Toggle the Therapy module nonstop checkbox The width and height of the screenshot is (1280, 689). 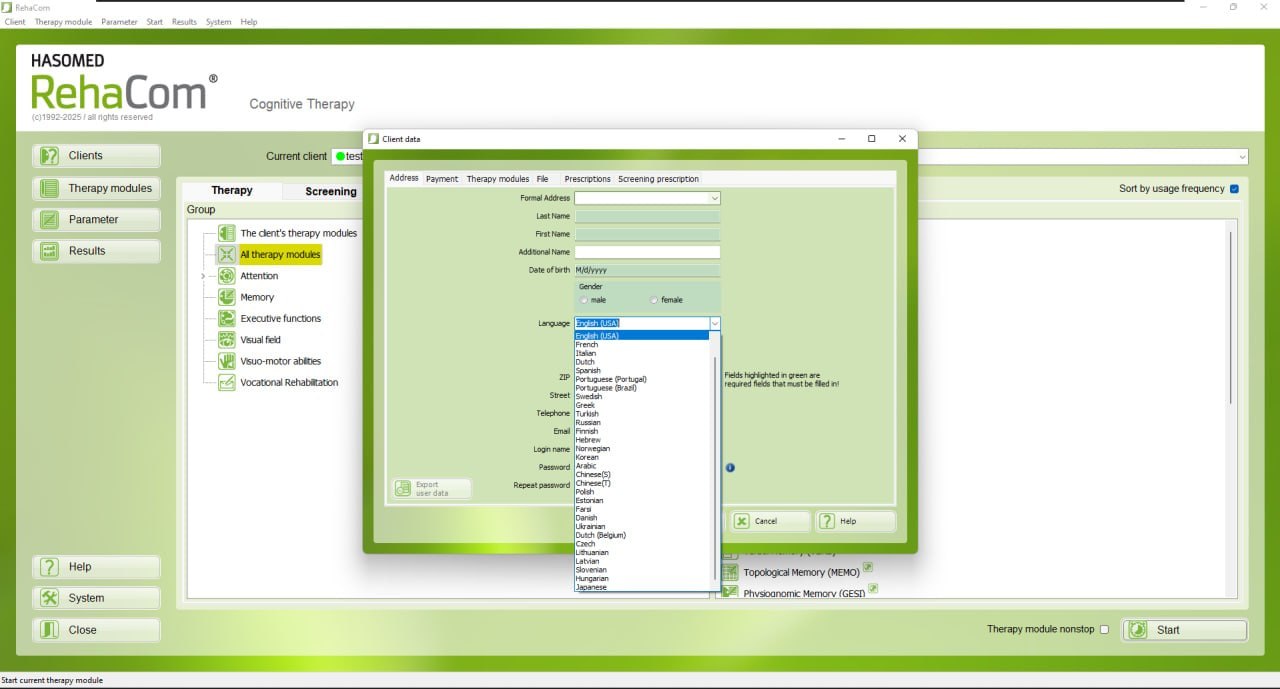pyautogui.click(x=1104, y=629)
